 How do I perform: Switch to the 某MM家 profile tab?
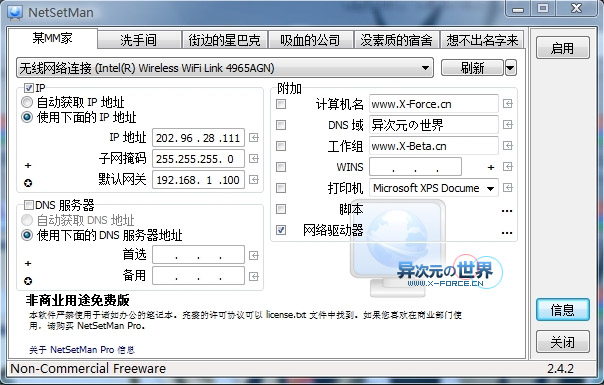(52, 38)
